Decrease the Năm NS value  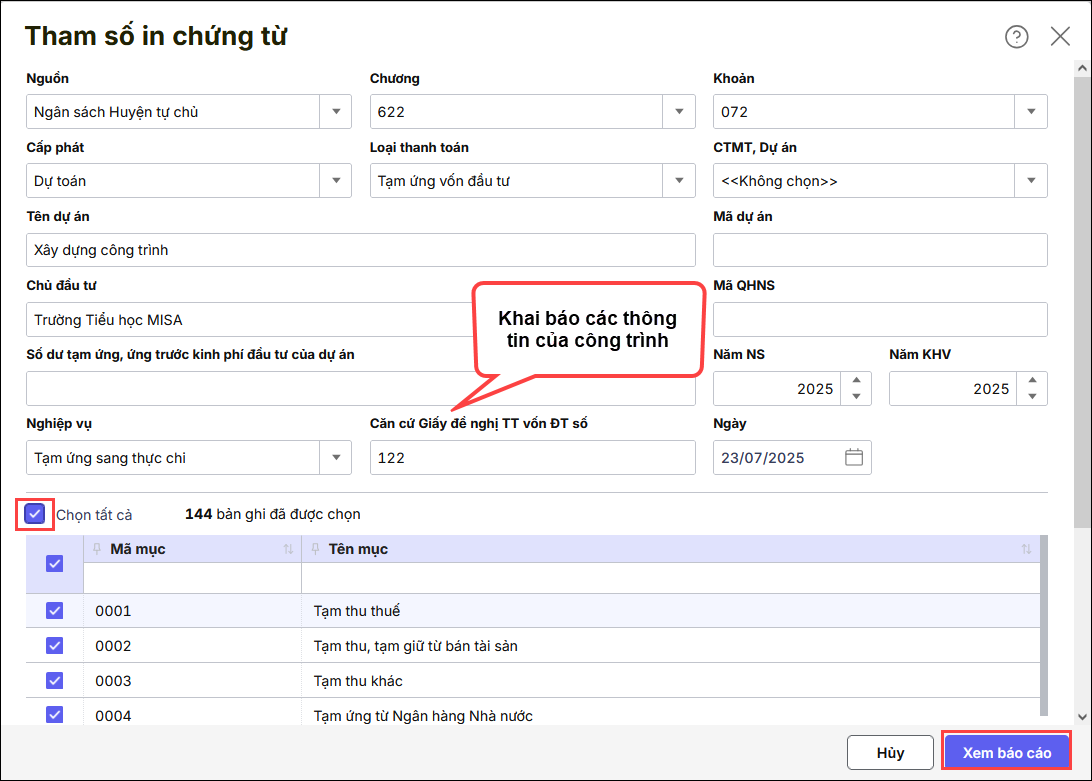point(857,396)
